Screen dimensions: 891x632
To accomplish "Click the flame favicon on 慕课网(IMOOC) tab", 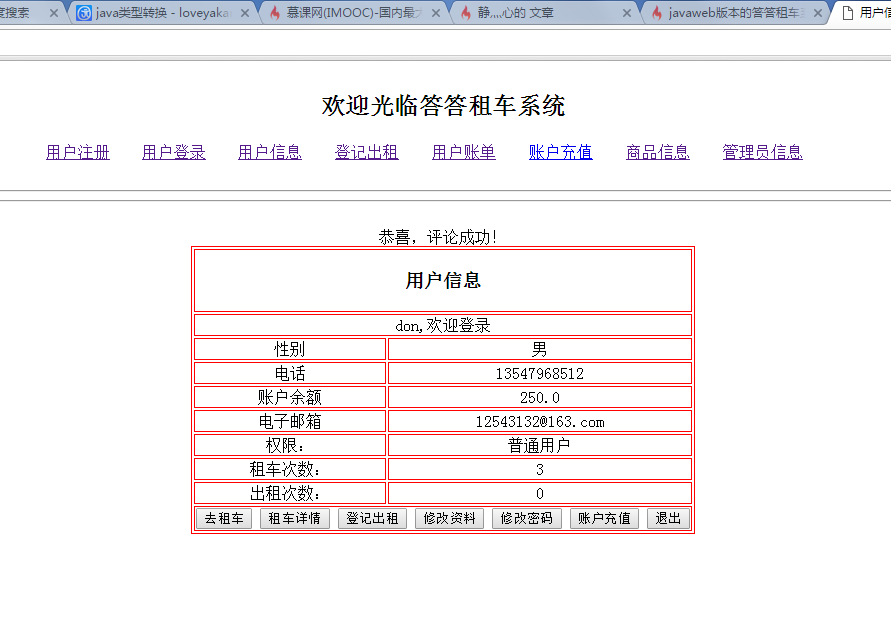I will pos(273,13).
